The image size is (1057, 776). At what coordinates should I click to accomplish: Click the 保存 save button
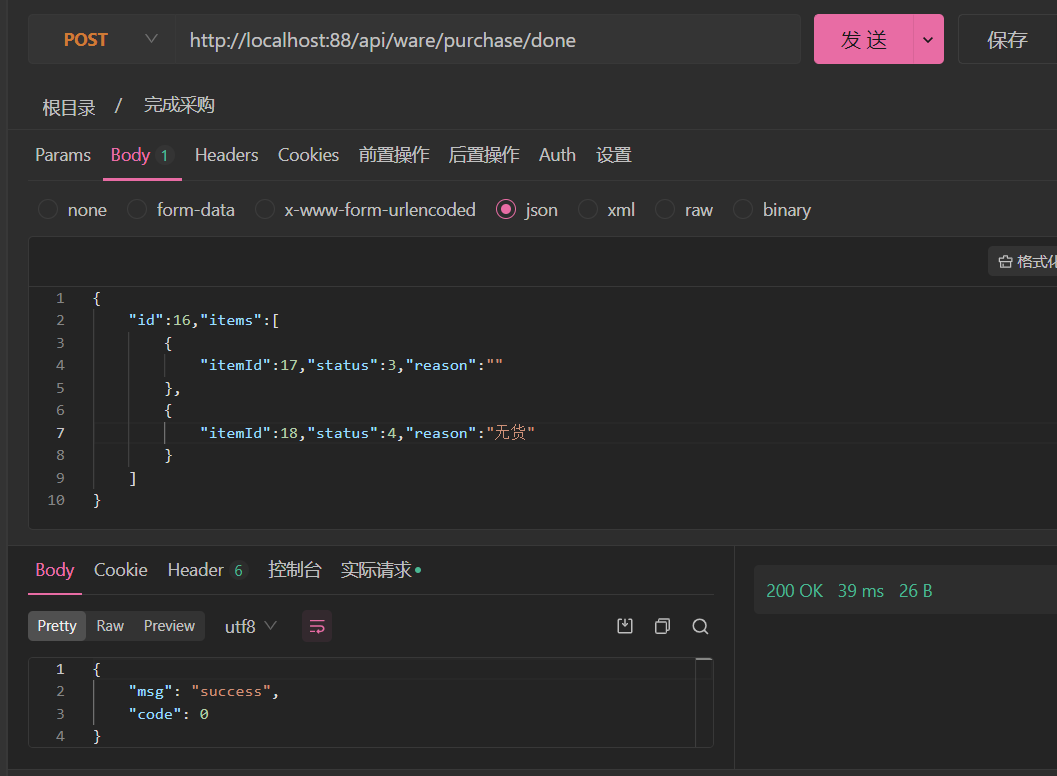(x=1007, y=40)
